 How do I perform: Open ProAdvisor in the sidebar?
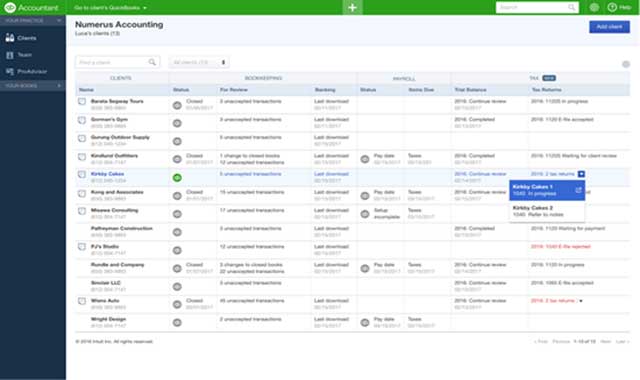point(26,71)
